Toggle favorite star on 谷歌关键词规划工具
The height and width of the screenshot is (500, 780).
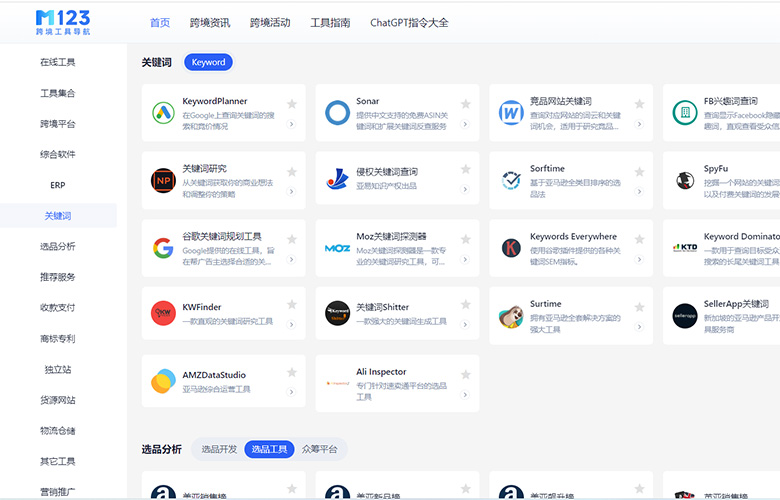click(292, 239)
